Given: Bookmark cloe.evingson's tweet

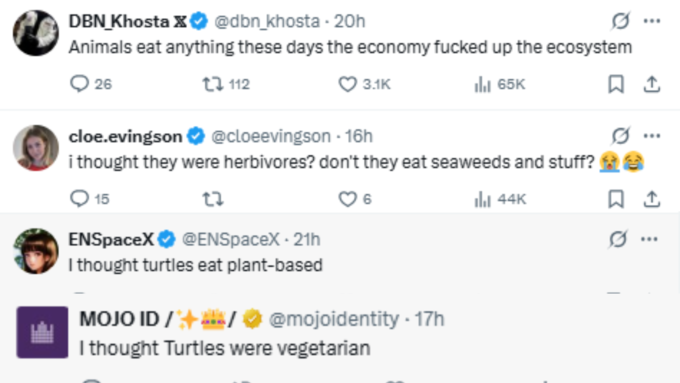Looking at the screenshot, I should pos(616,199).
